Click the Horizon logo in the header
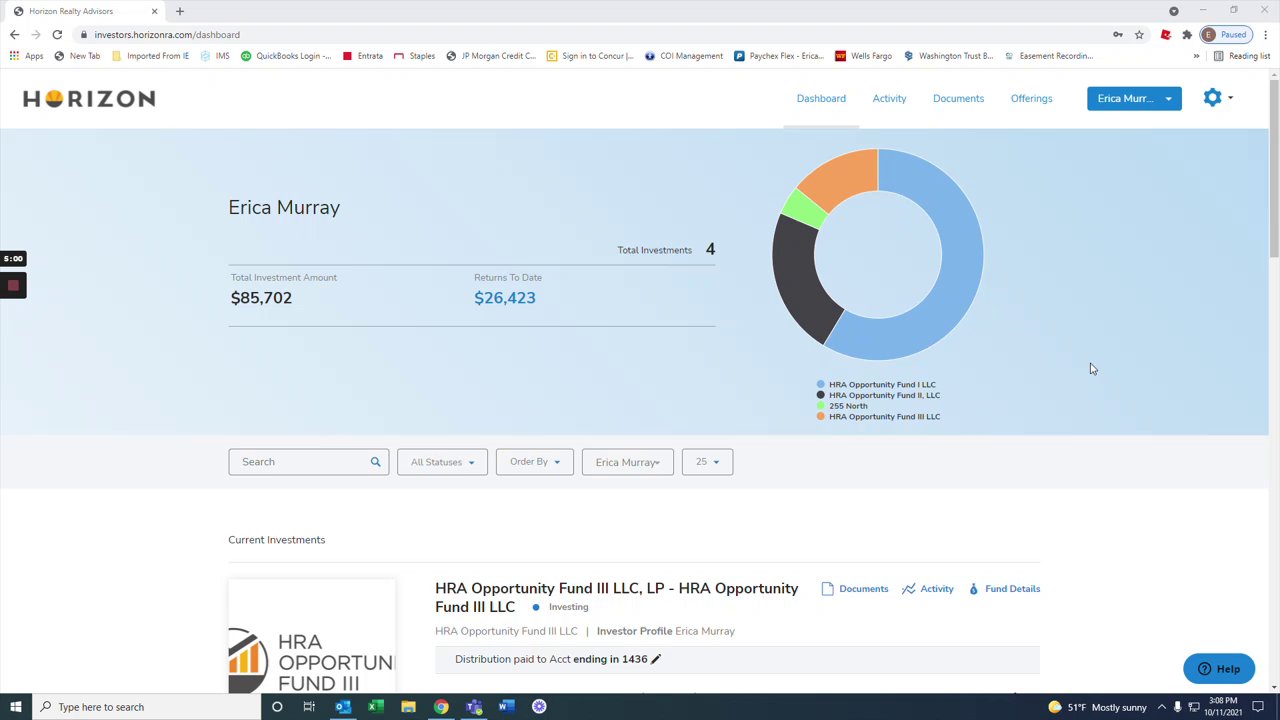The width and height of the screenshot is (1280, 720). (x=89, y=98)
